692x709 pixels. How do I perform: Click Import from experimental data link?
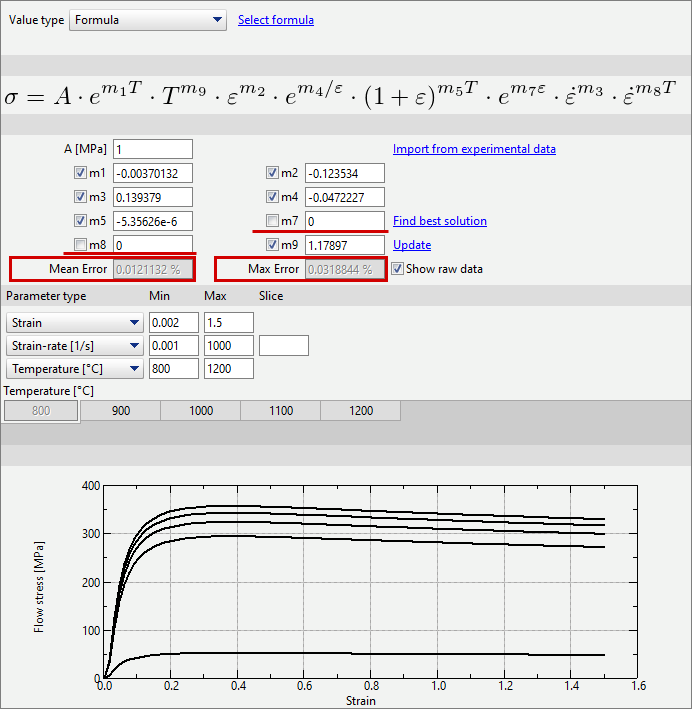474,149
